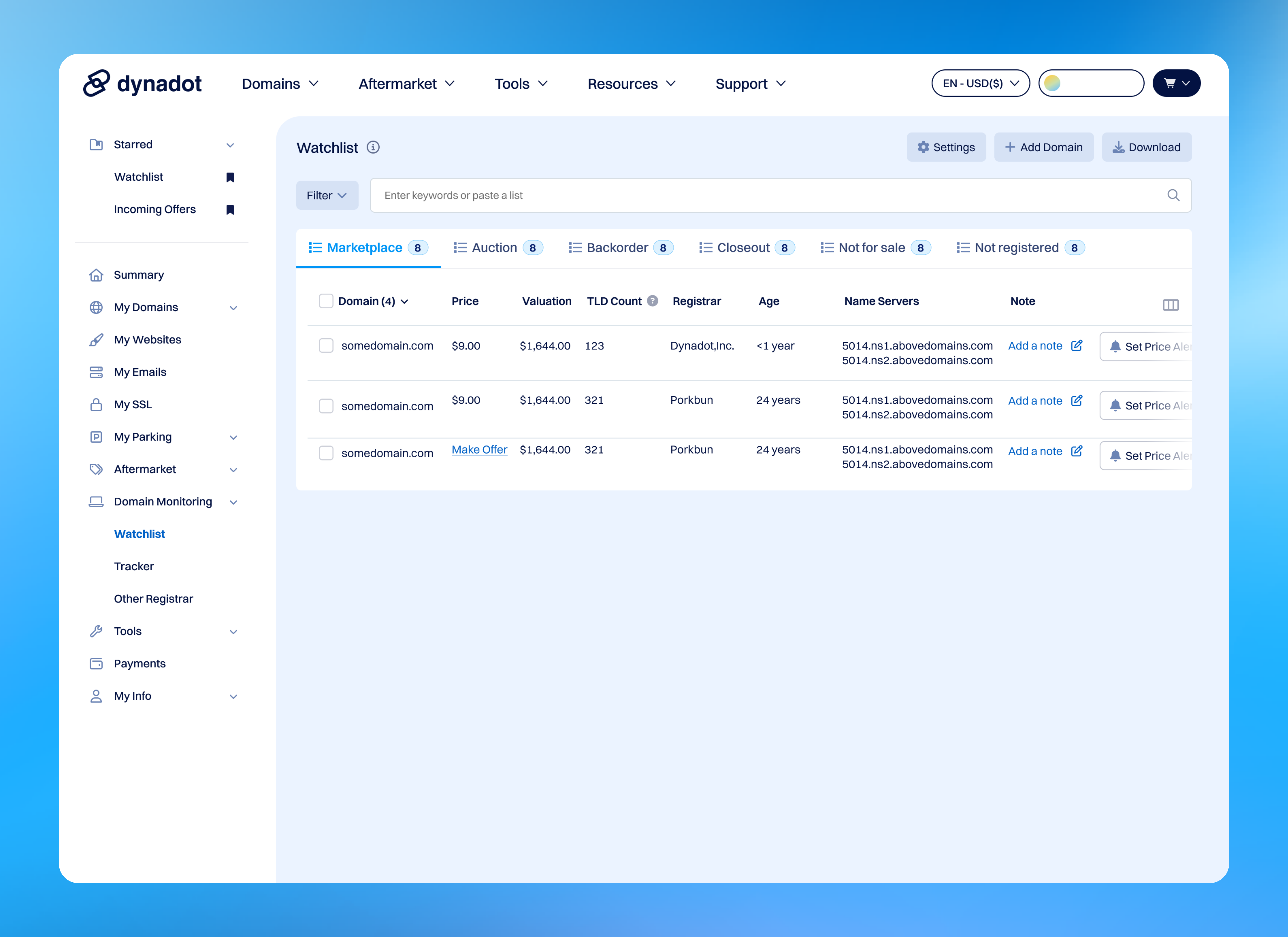
Task: Open the Tools top menu
Action: 521,84
